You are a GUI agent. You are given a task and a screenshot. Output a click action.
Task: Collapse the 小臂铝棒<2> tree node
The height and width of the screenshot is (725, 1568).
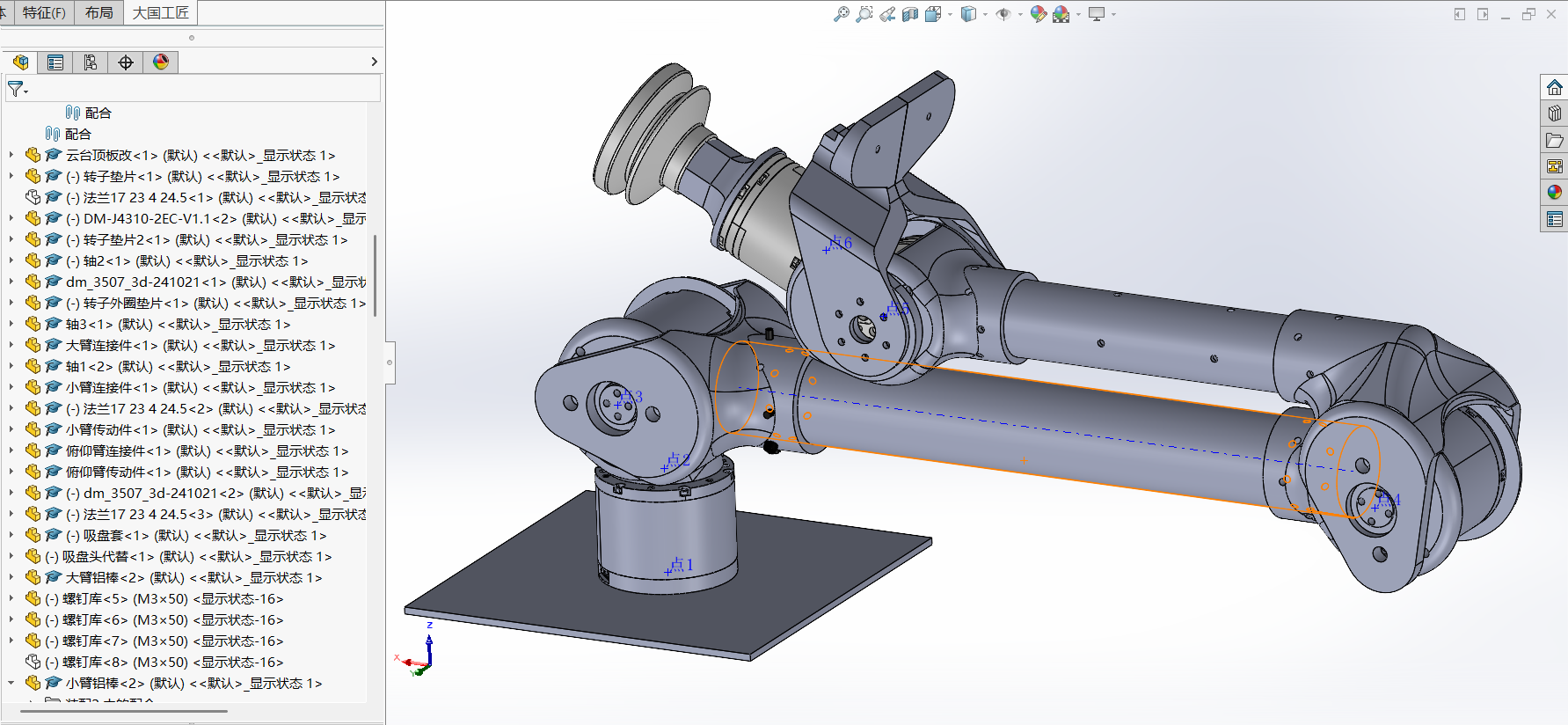click(11, 683)
